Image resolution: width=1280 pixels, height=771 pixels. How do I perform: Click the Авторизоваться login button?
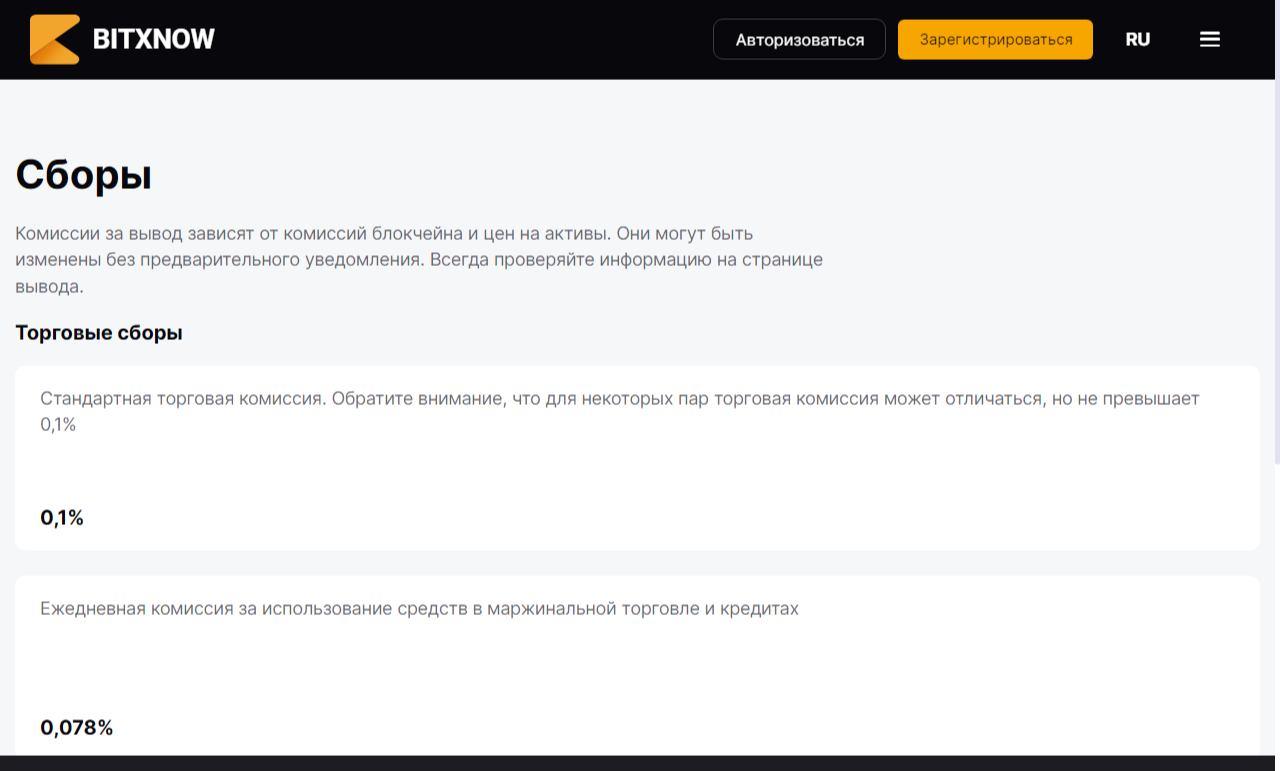coord(799,40)
